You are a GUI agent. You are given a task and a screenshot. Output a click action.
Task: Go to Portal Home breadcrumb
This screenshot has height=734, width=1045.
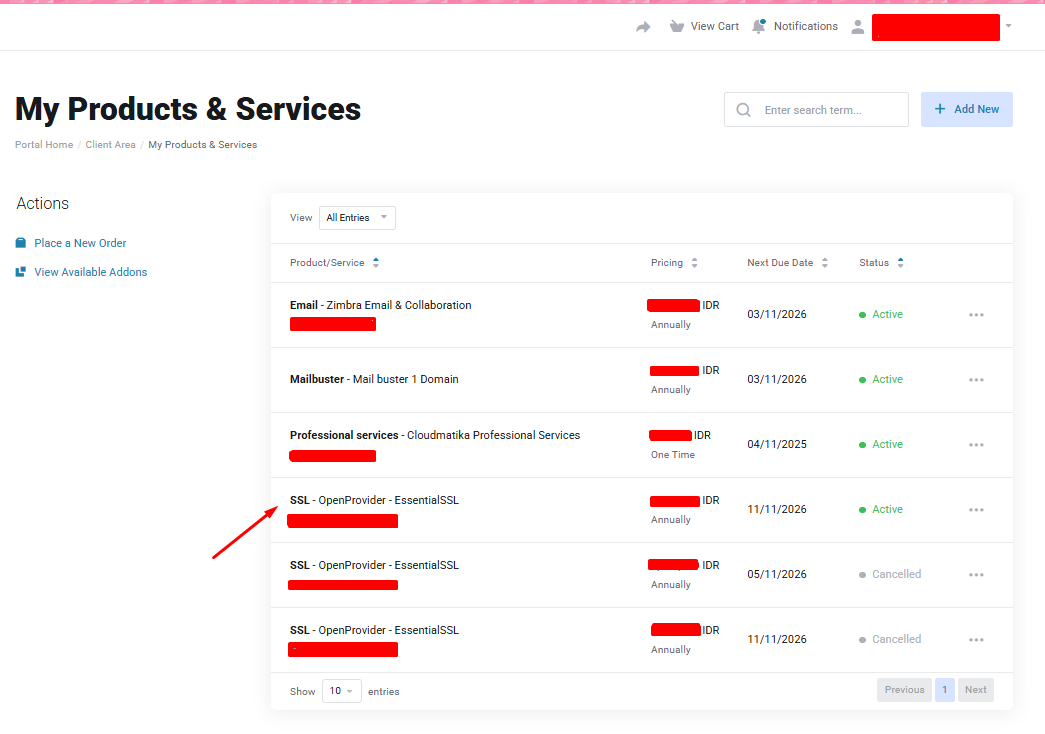pos(44,145)
